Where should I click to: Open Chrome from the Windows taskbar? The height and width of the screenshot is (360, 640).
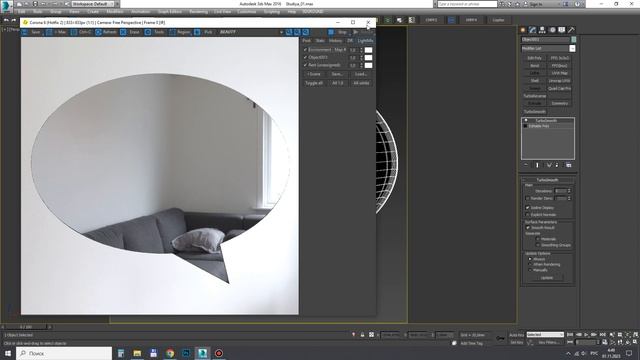pos(170,353)
